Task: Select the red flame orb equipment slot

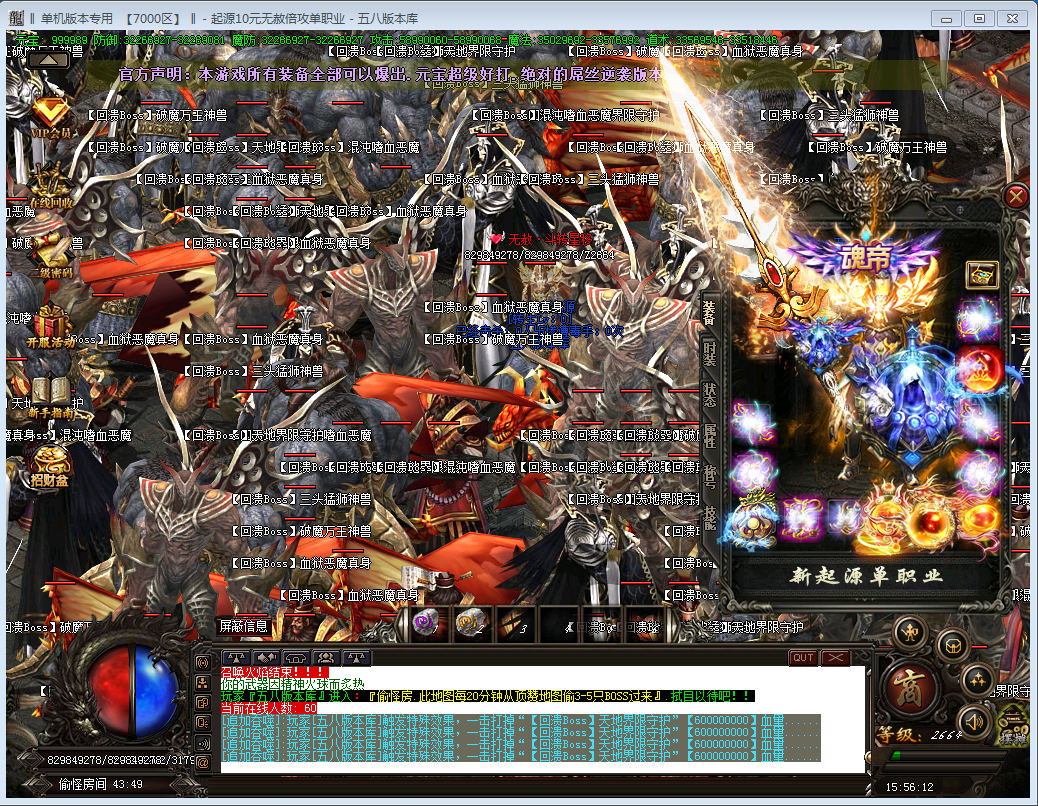Action: click(978, 369)
